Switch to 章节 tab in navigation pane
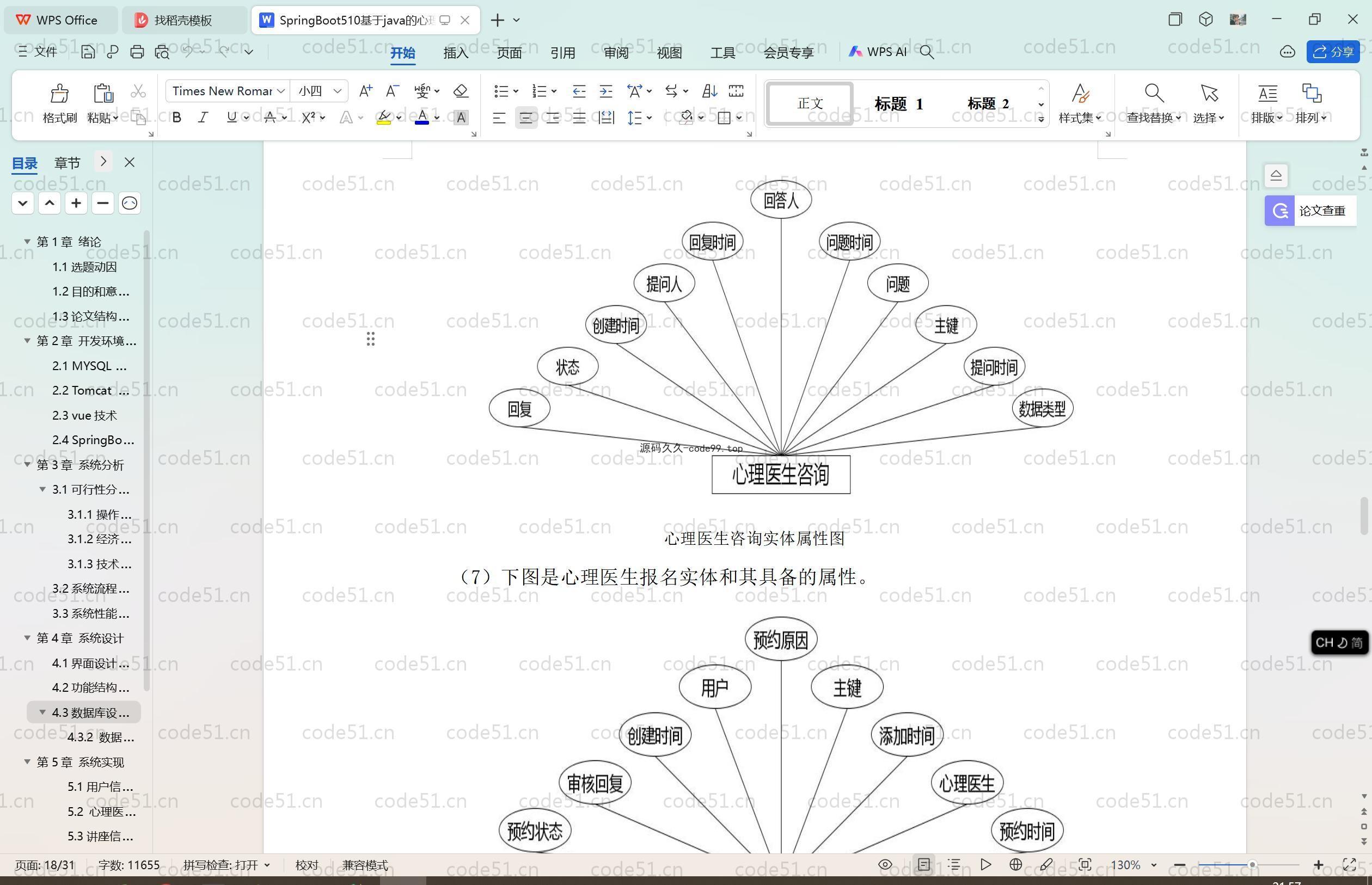Image resolution: width=1372 pixels, height=885 pixels. point(68,163)
